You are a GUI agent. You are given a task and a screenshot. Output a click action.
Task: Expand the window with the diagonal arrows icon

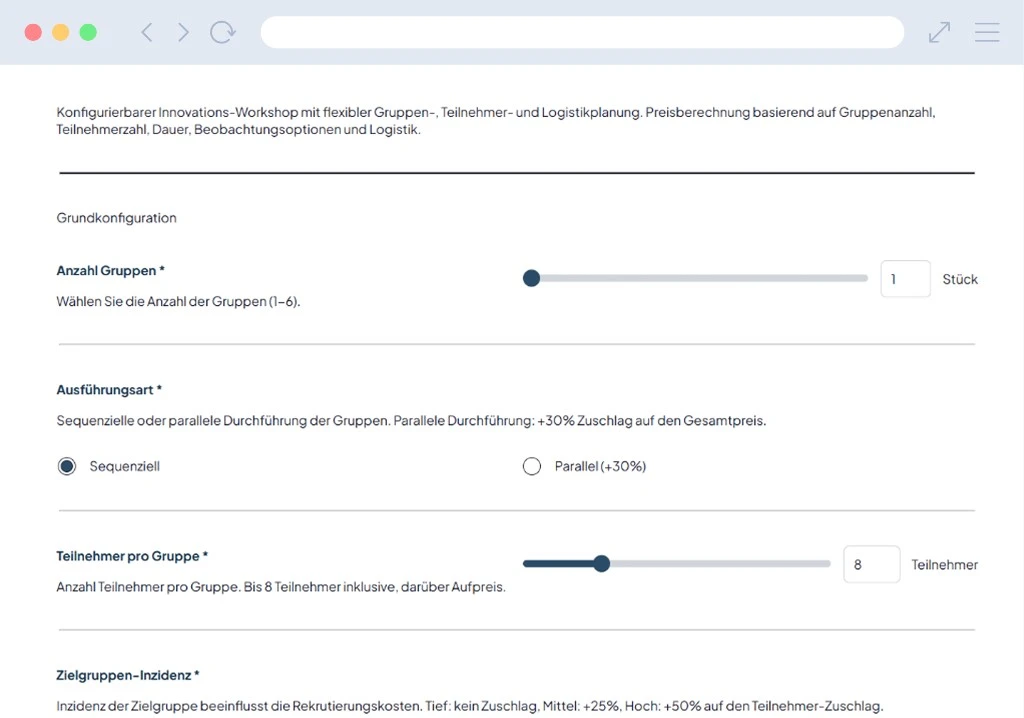[x=939, y=32]
